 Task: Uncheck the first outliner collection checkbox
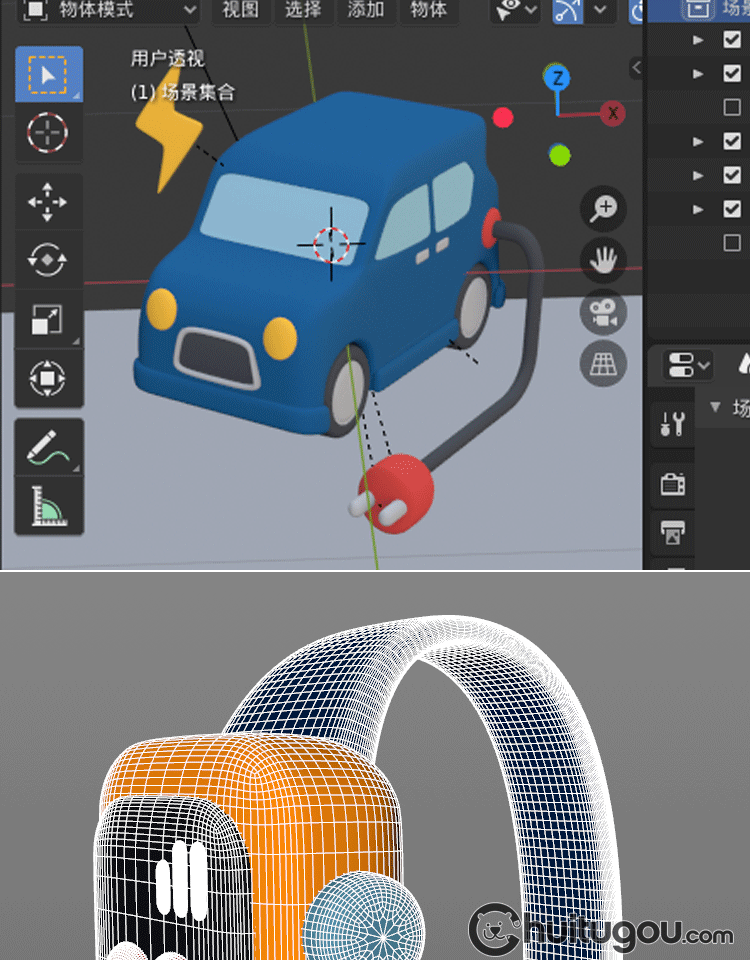click(732, 39)
